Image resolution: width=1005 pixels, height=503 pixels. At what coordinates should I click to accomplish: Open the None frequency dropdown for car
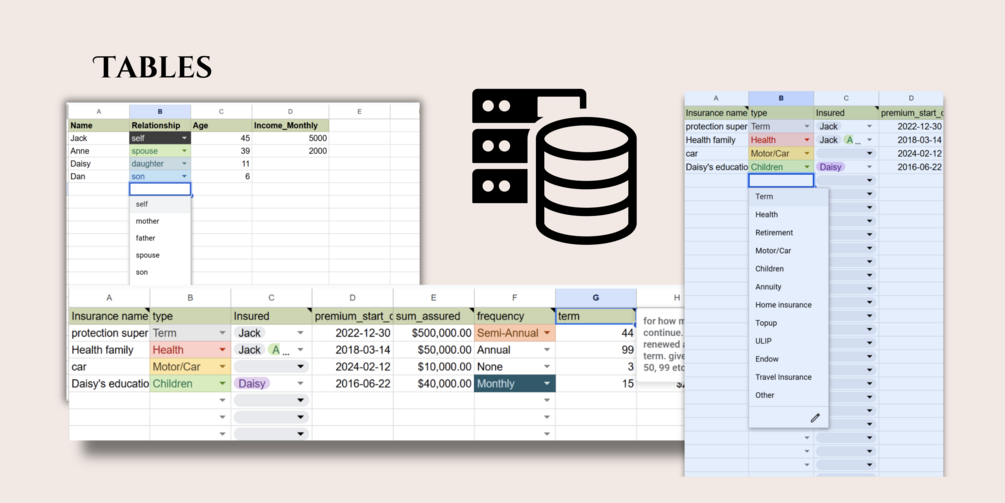pyautogui.click(x=547, y=367)
